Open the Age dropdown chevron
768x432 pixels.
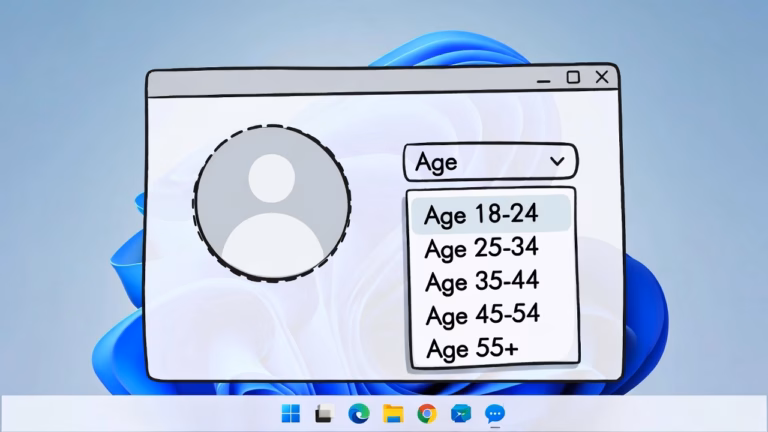(557, 161)
